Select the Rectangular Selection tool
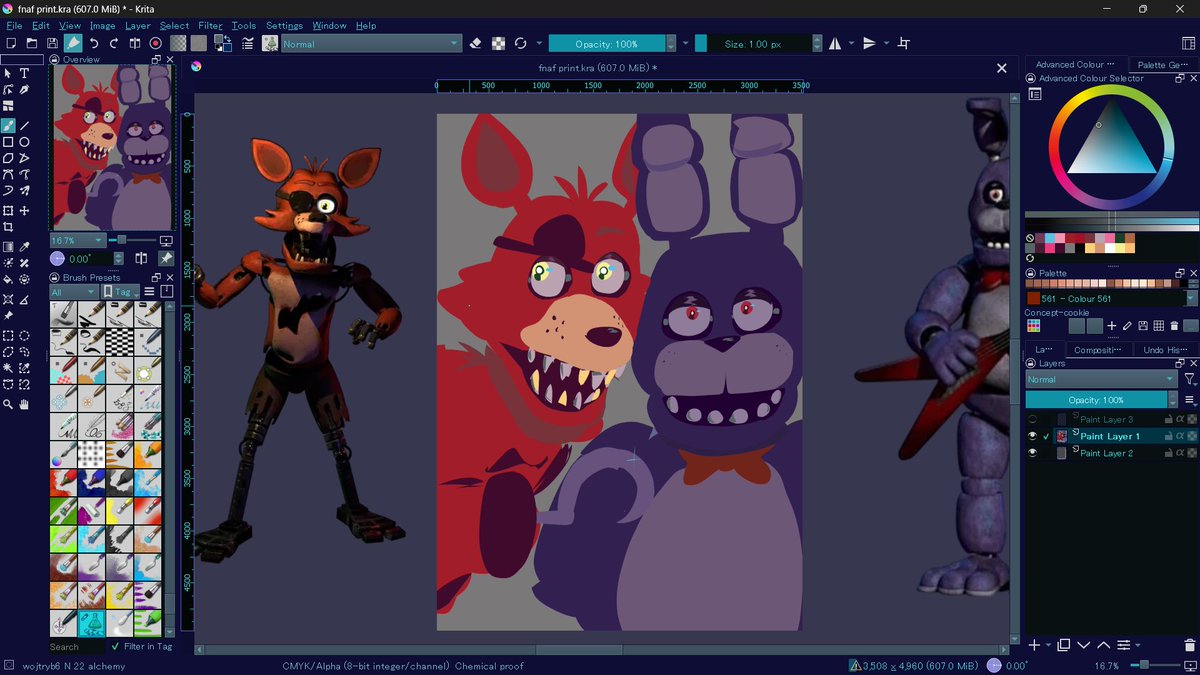This screenshot has width=1200, height=675. point(8,336)
